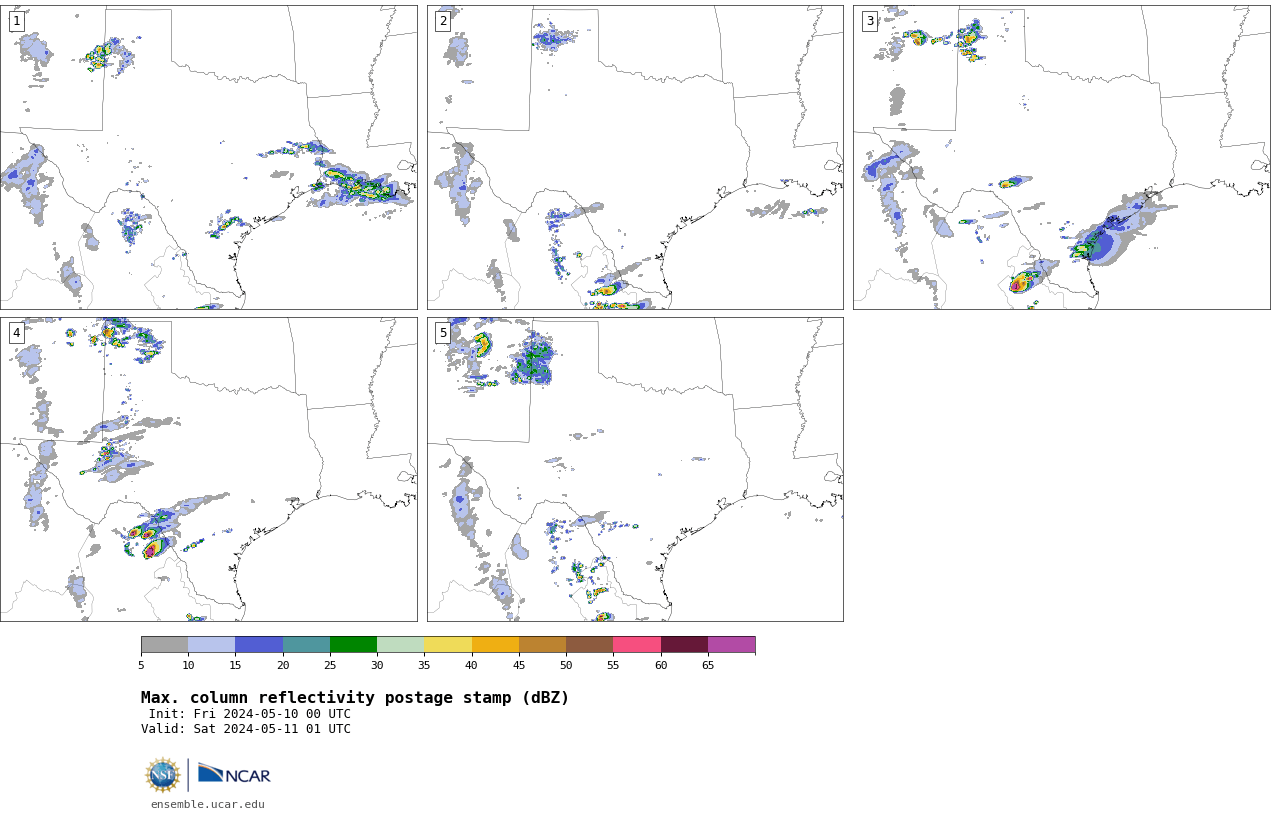Click the colorbar tick label 5
Image resolution: width=1280 pixels, height=815 pixels.
coord(141,665)
